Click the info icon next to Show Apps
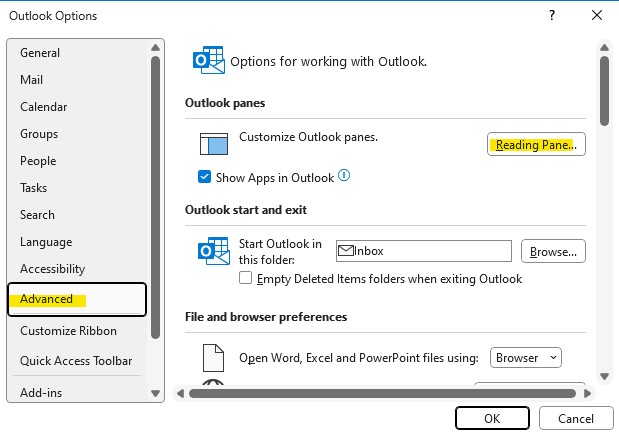Image resolution: width=619 pixels, height=437 pixels. (344, 175)
